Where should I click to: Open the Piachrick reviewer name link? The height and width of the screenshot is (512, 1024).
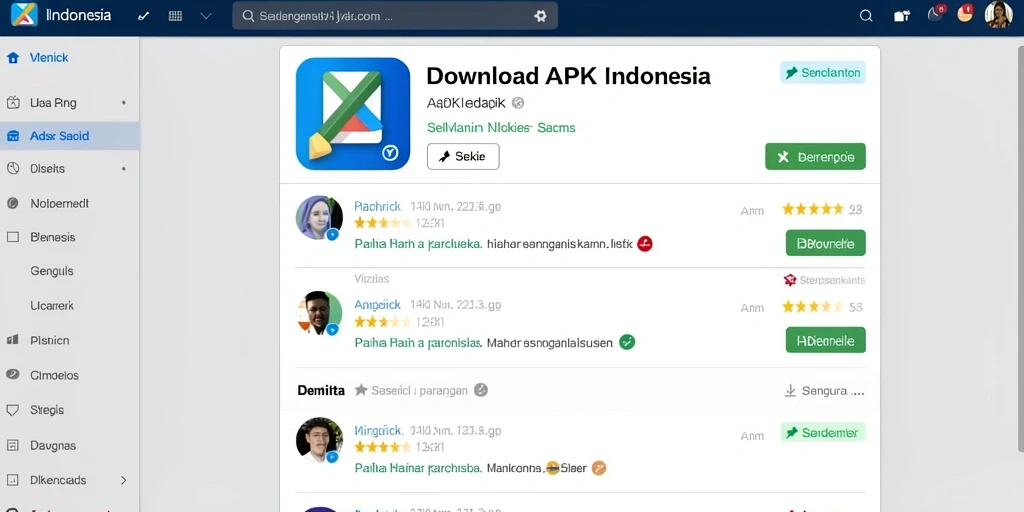click(377, 206)
